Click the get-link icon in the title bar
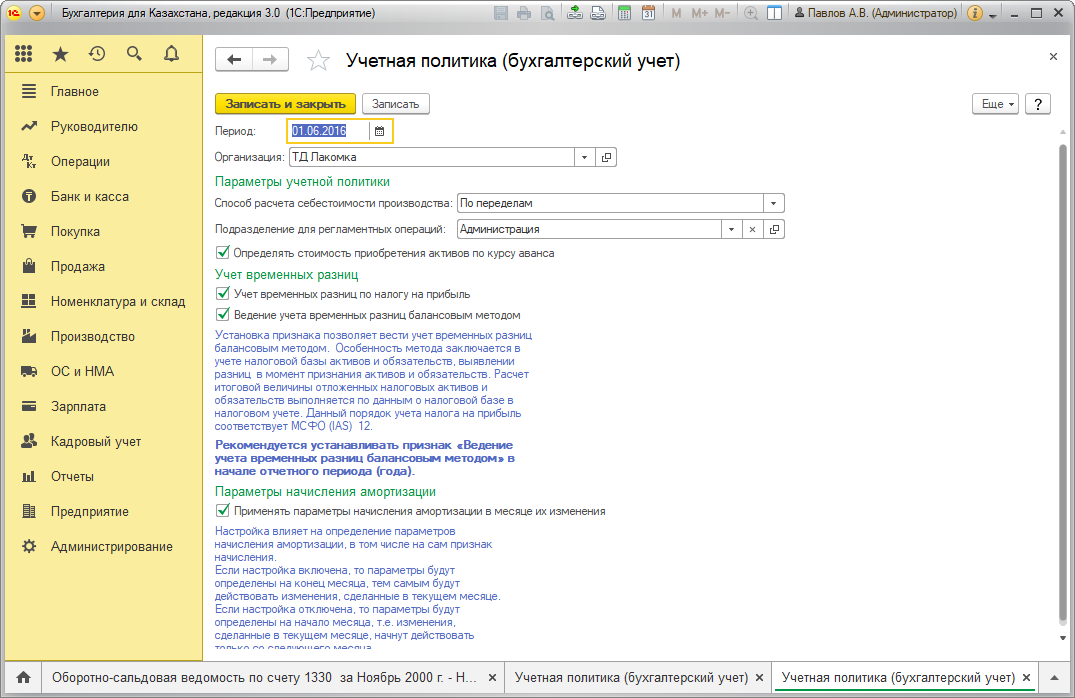Image resolution: width=1075 pixels, height=698 pixels. tap(575, 12)
